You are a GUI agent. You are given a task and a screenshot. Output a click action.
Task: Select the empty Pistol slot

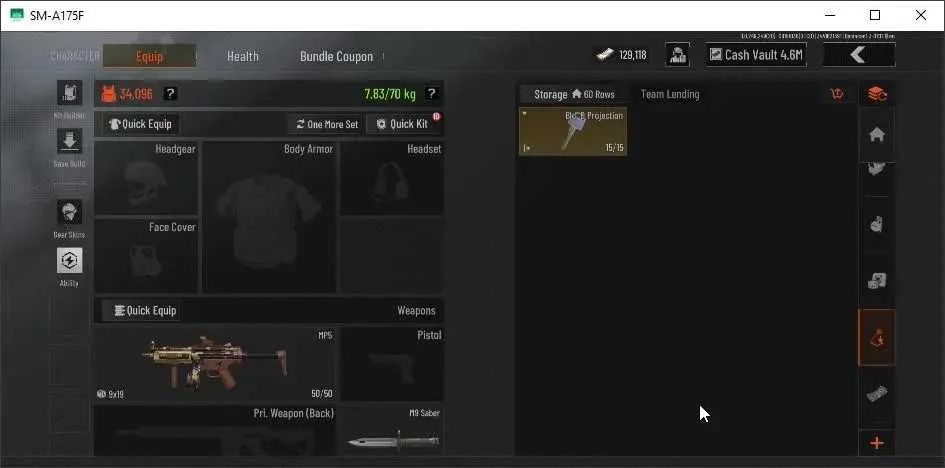pyautogui.click(x=392, y=364)
